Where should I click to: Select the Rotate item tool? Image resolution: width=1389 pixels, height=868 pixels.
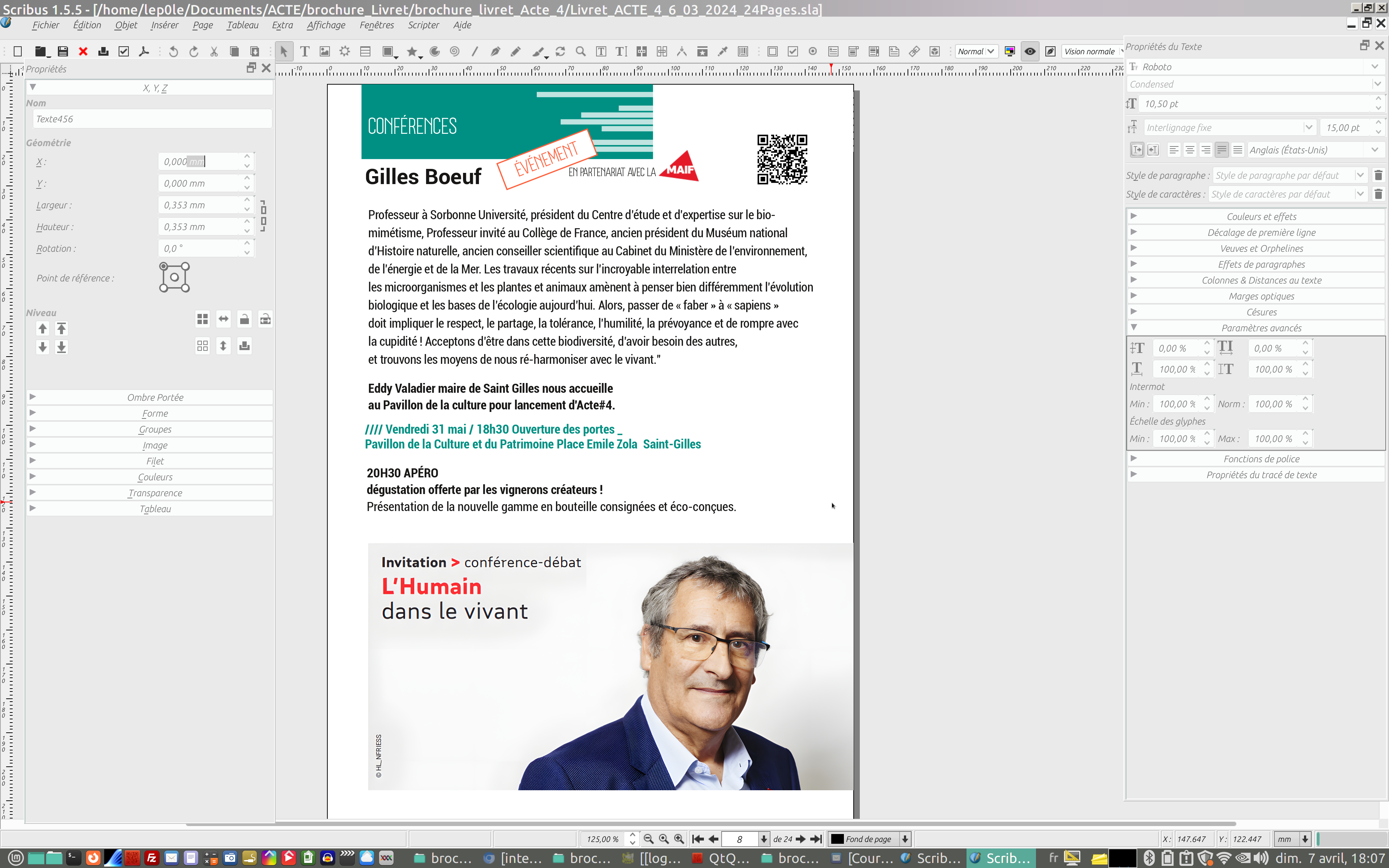click(x=560, y=52)
